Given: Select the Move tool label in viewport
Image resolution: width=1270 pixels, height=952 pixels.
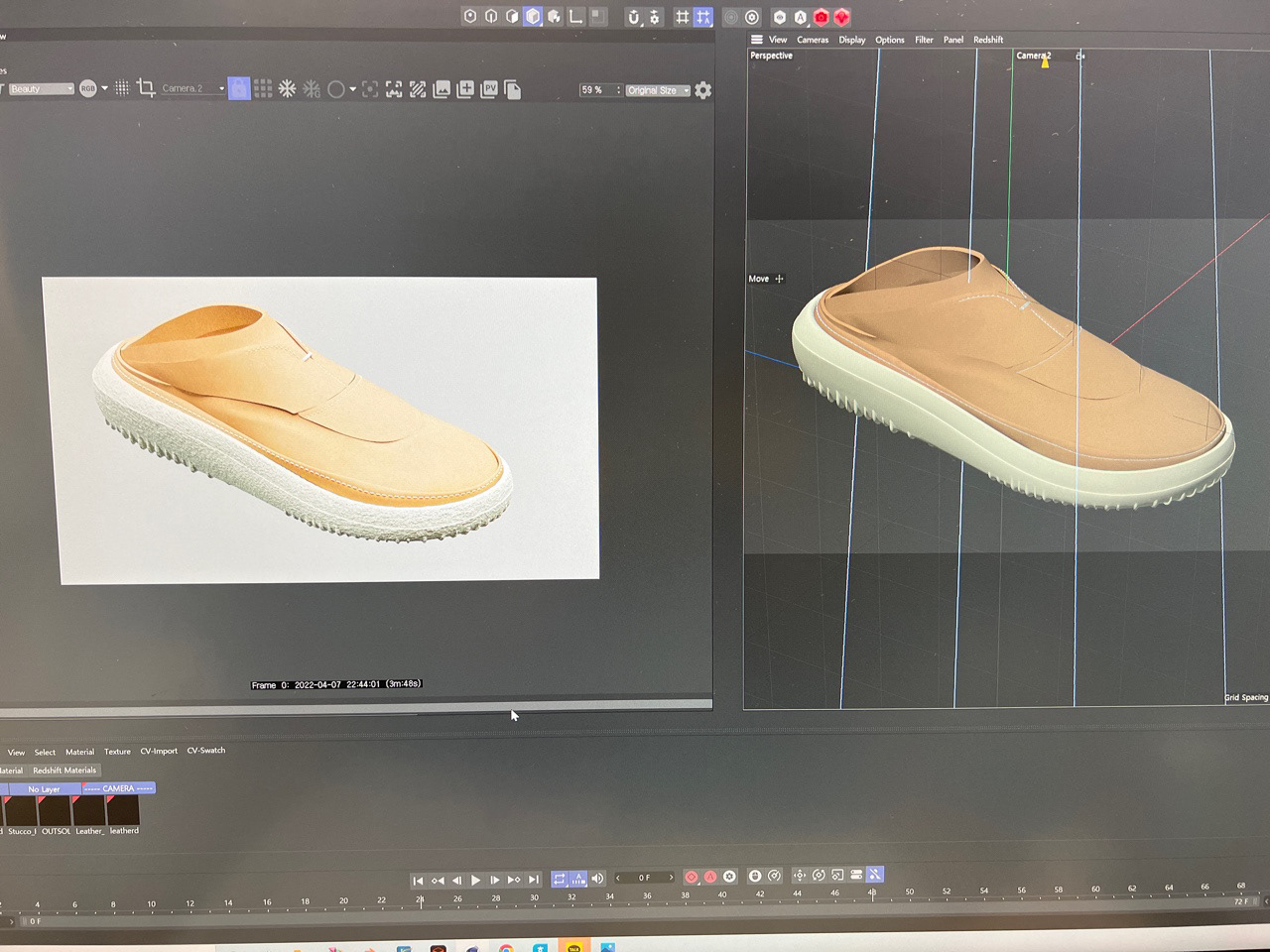Looking at the screenshot, I should tap(759, 279).
